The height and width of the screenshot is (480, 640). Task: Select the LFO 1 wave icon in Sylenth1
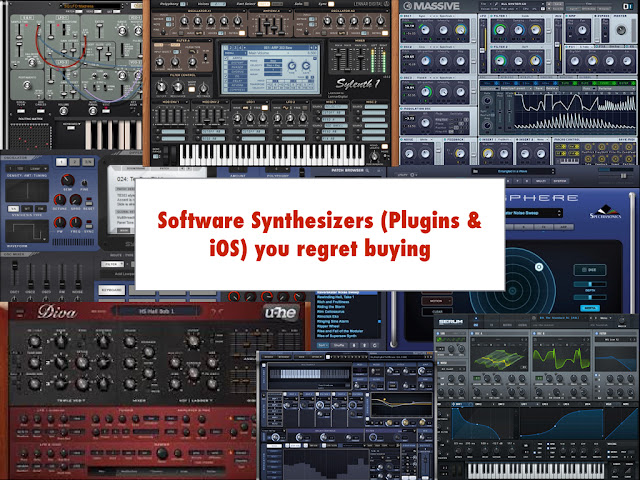246,107
